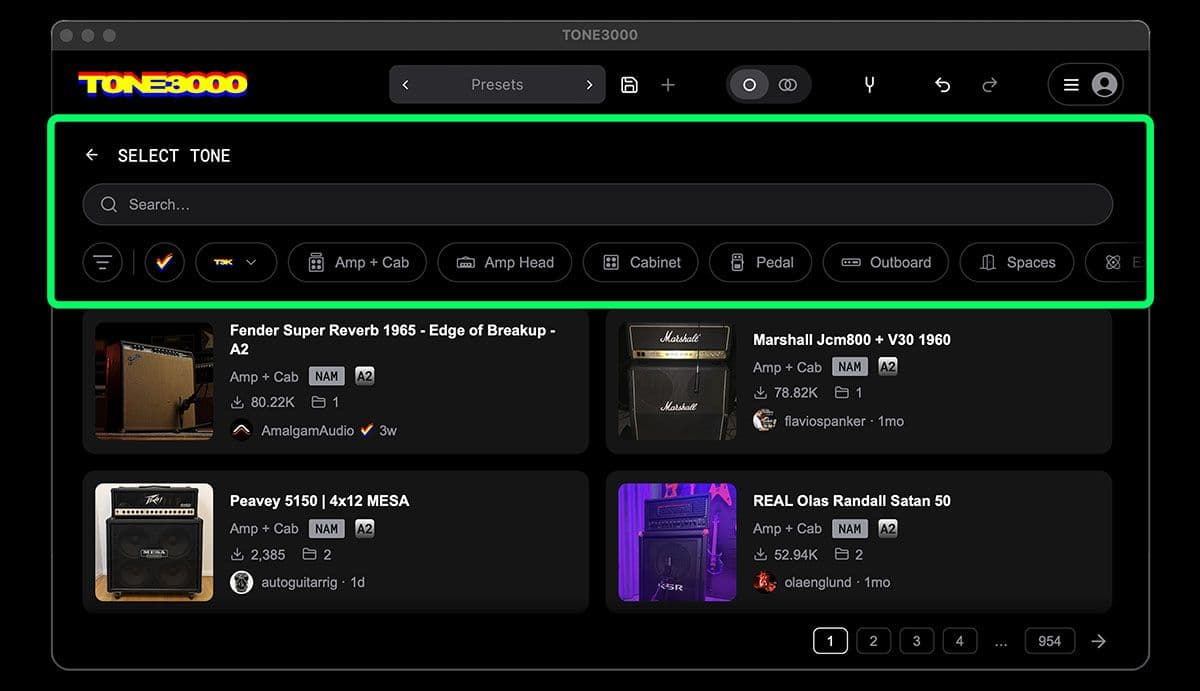
Task: Click A2 badge on Marshall card
Action: tap(888, 367)
